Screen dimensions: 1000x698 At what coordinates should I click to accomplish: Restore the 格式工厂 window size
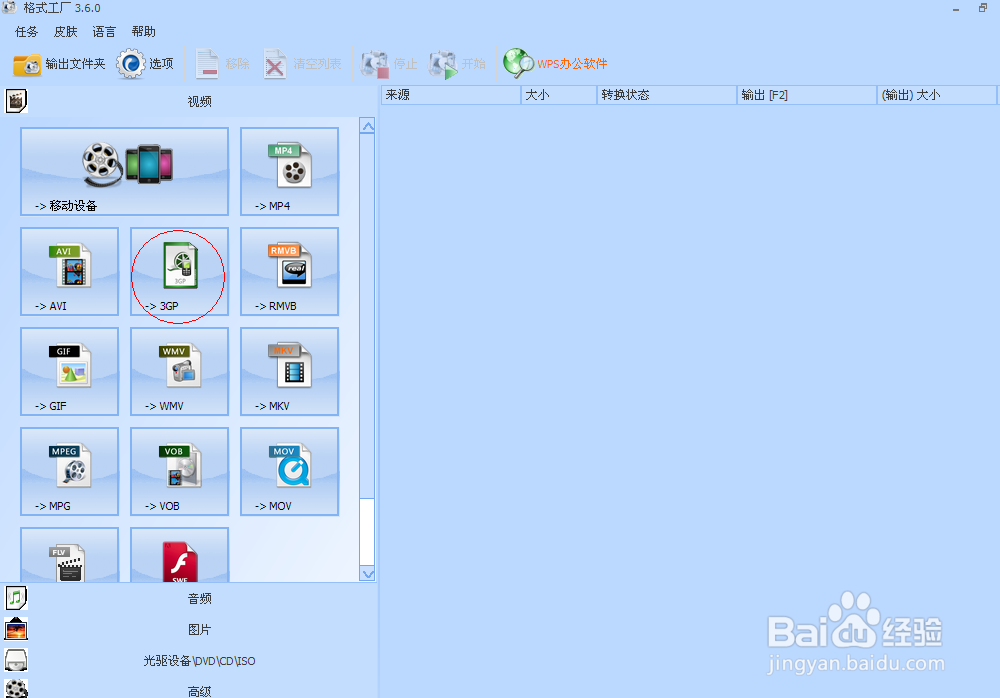point(983,8)
